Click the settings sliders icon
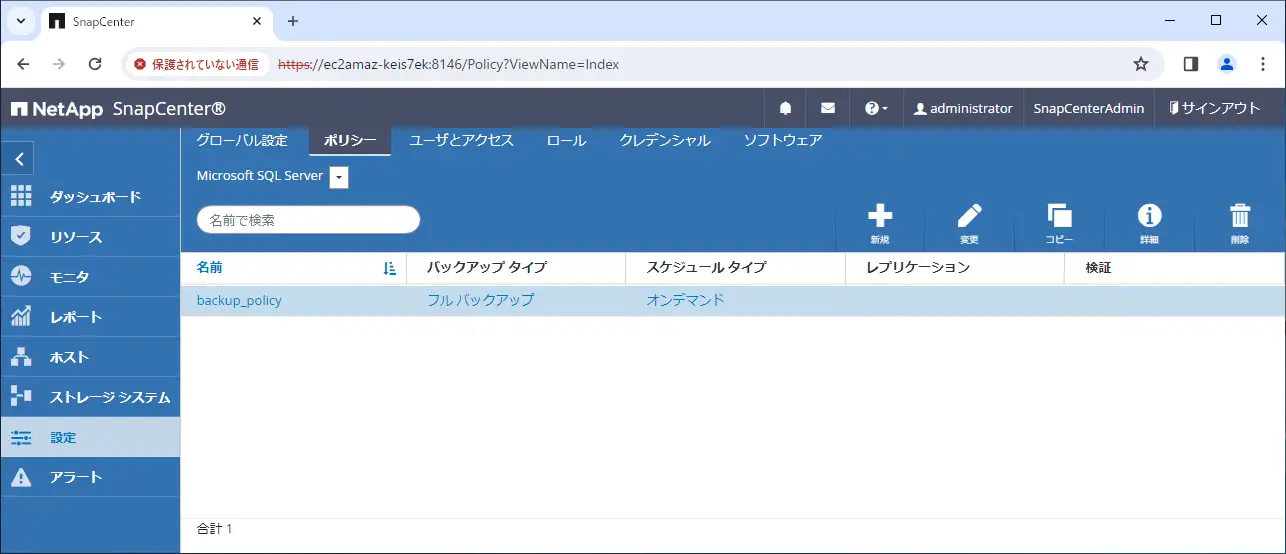 pyautogui.click(x=21, y=437)
